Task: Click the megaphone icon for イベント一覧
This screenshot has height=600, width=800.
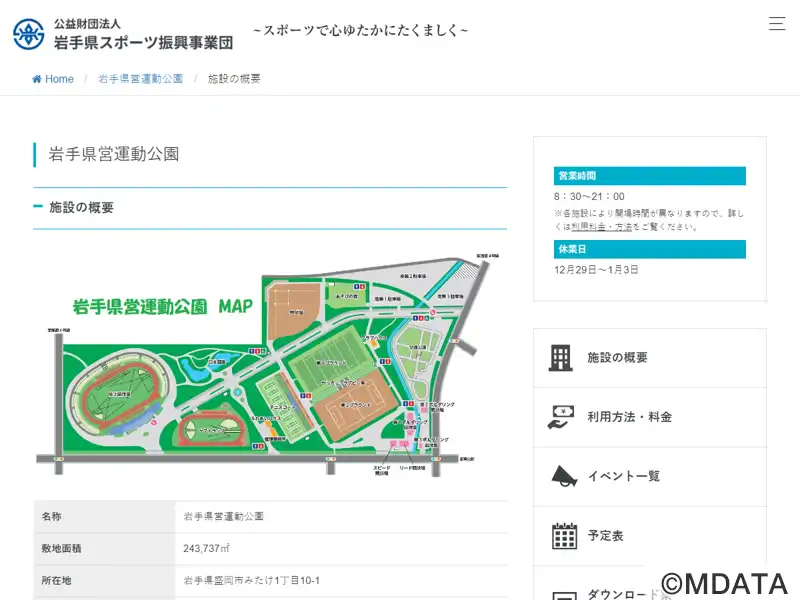Action: pyautogui.click(x=564, y=476)
